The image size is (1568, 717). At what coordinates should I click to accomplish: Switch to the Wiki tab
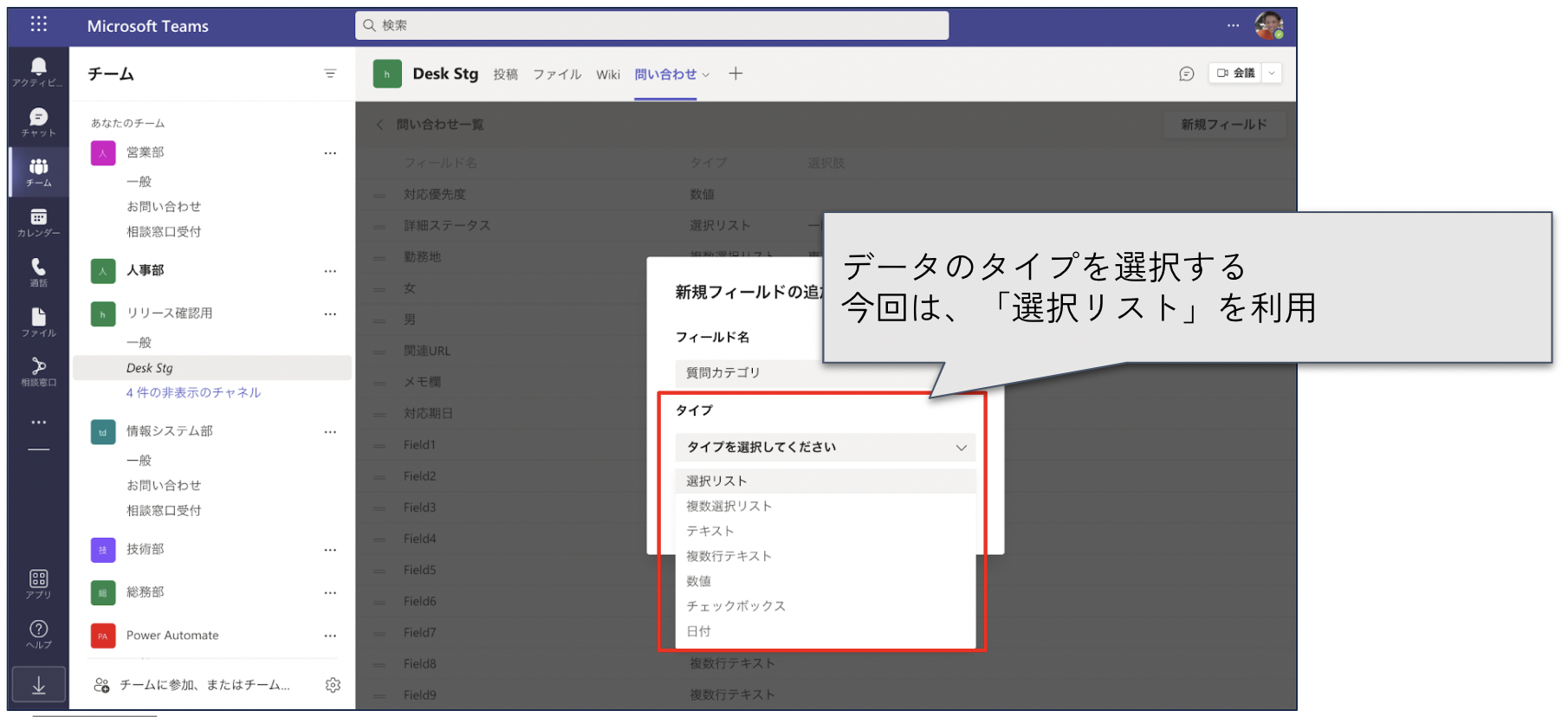coord(608,74)
